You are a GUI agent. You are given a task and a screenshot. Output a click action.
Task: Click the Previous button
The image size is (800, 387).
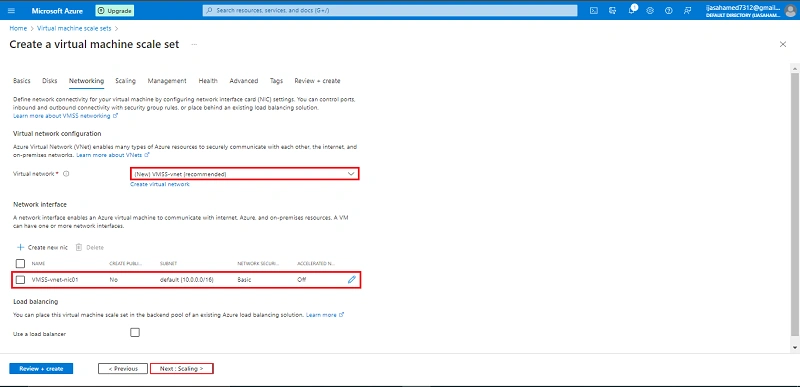(122, 368)
